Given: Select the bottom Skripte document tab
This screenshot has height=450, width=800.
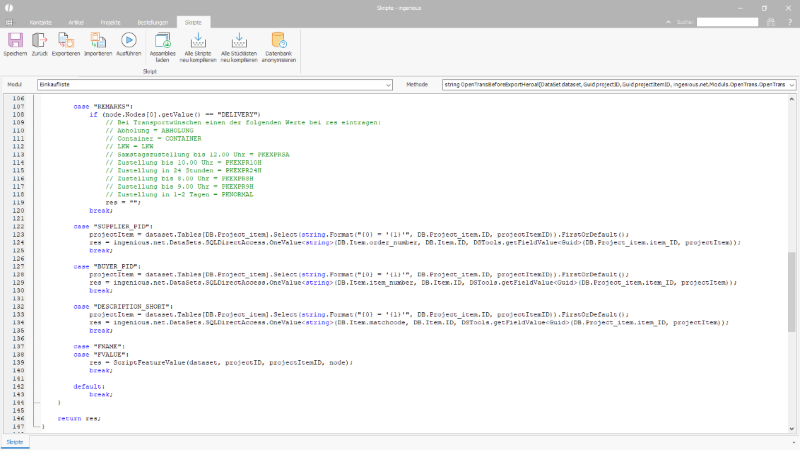Looking at the screenshot, I should (15, 442).
